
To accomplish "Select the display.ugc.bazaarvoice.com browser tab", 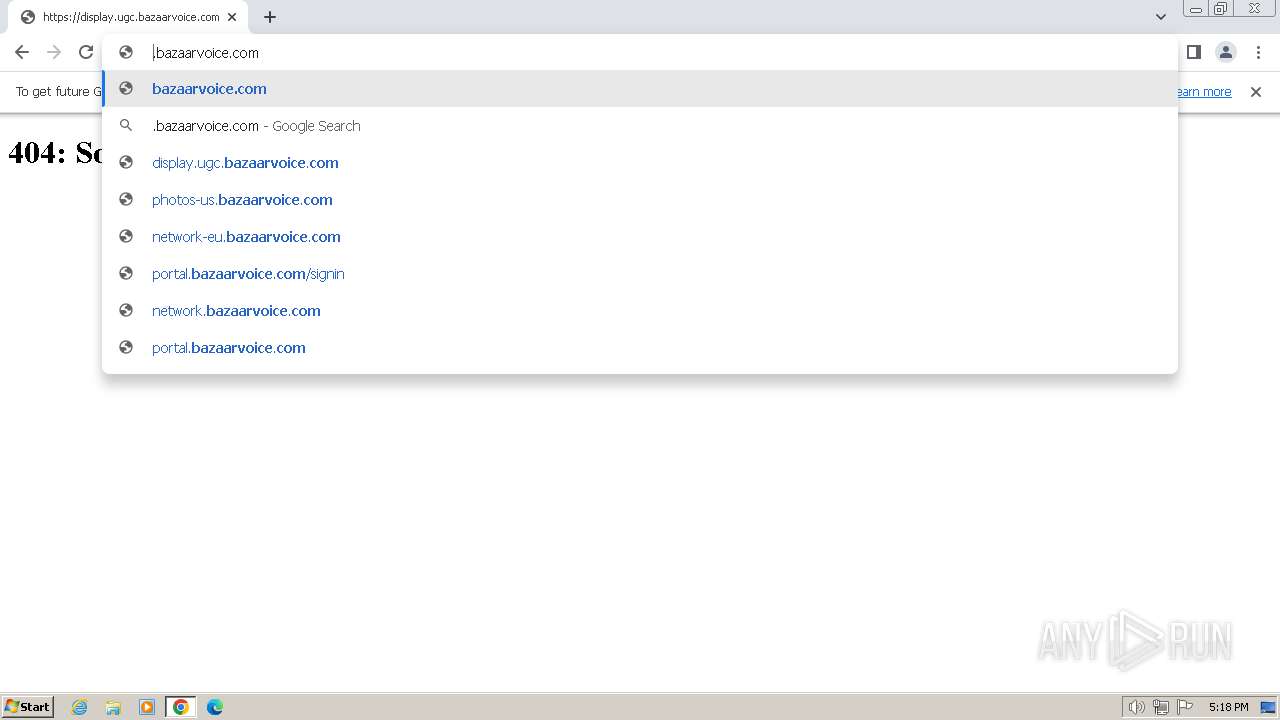I will click(127, 17).
